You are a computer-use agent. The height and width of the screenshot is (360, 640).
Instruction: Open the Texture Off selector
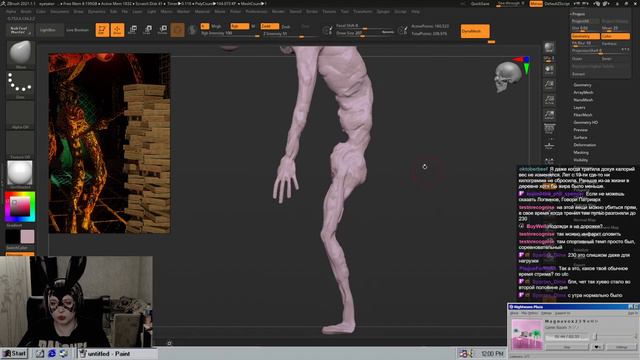point(20,144)
